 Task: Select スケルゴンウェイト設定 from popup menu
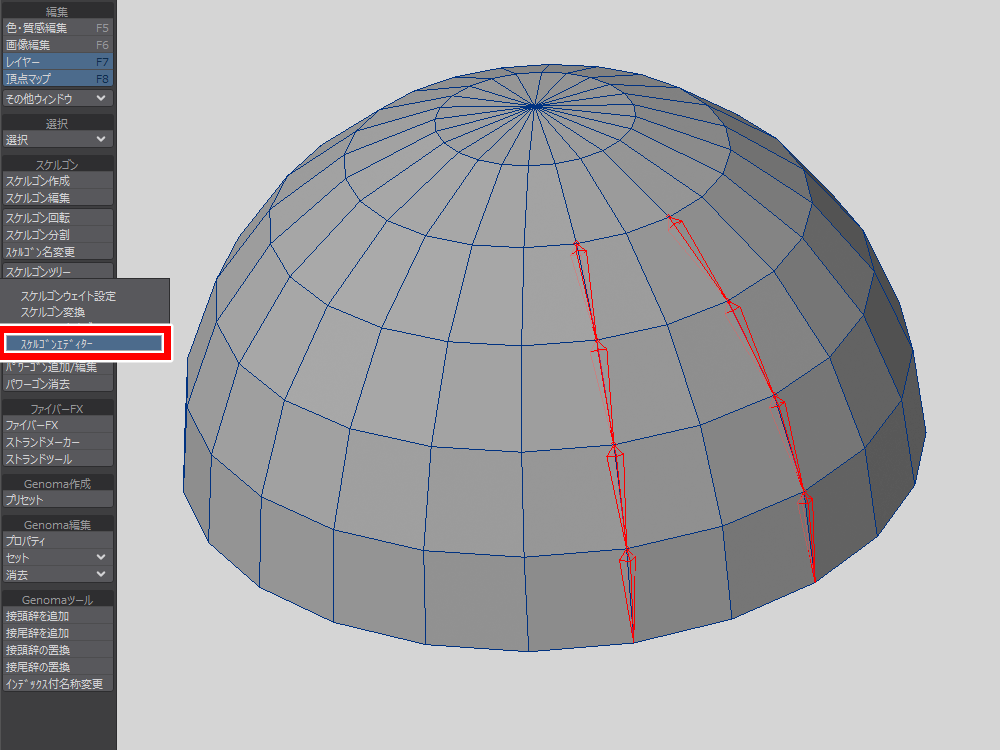[68, 296]
